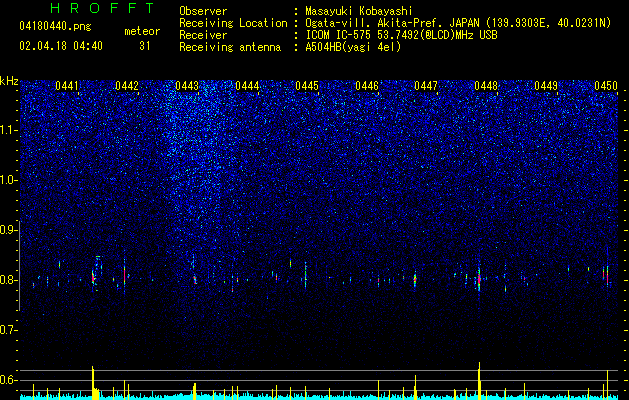Click the HROFFT title text
The image size is (629, 400).
pos(103,8)
